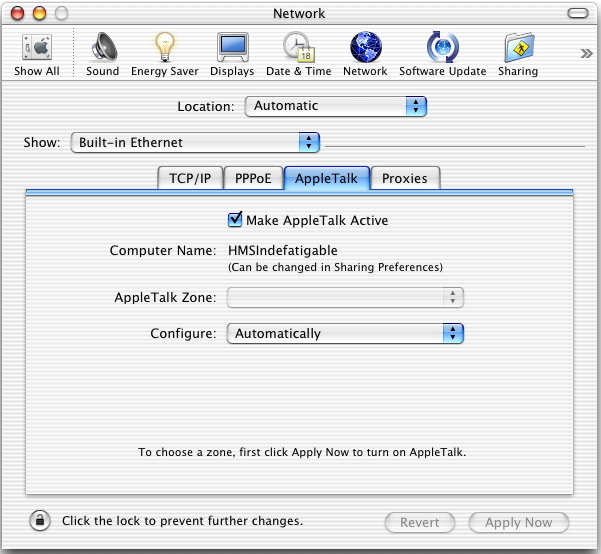Open the AppleTalk Zone dropdown
Viewport: 601px width, 554px height.
pyautogui.click(x=345, y=298)
